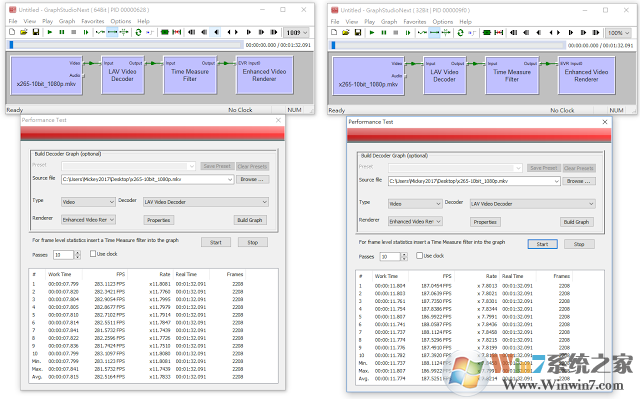Open Help menu in 32bit window
Screen dimensions: 640x399
point(465,22)
